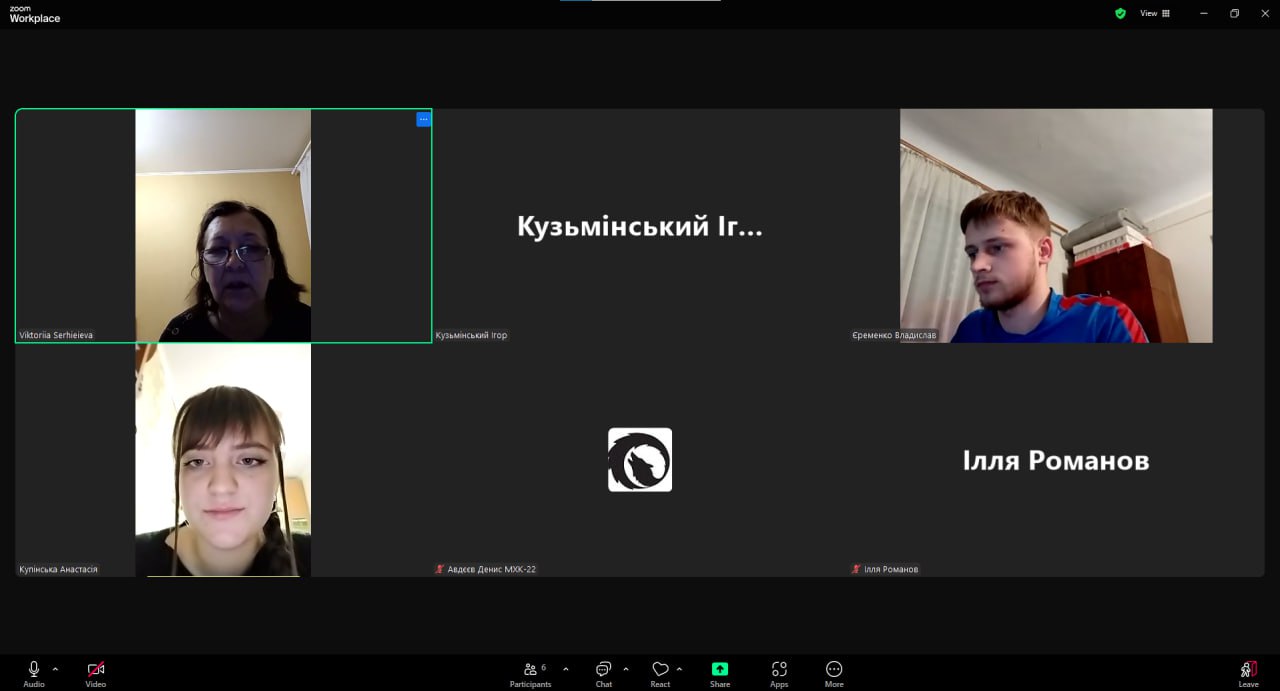Screen dimensions: 1280x691
Task: Expand the arrow beside Chat
Action: (x=626, y=669)
